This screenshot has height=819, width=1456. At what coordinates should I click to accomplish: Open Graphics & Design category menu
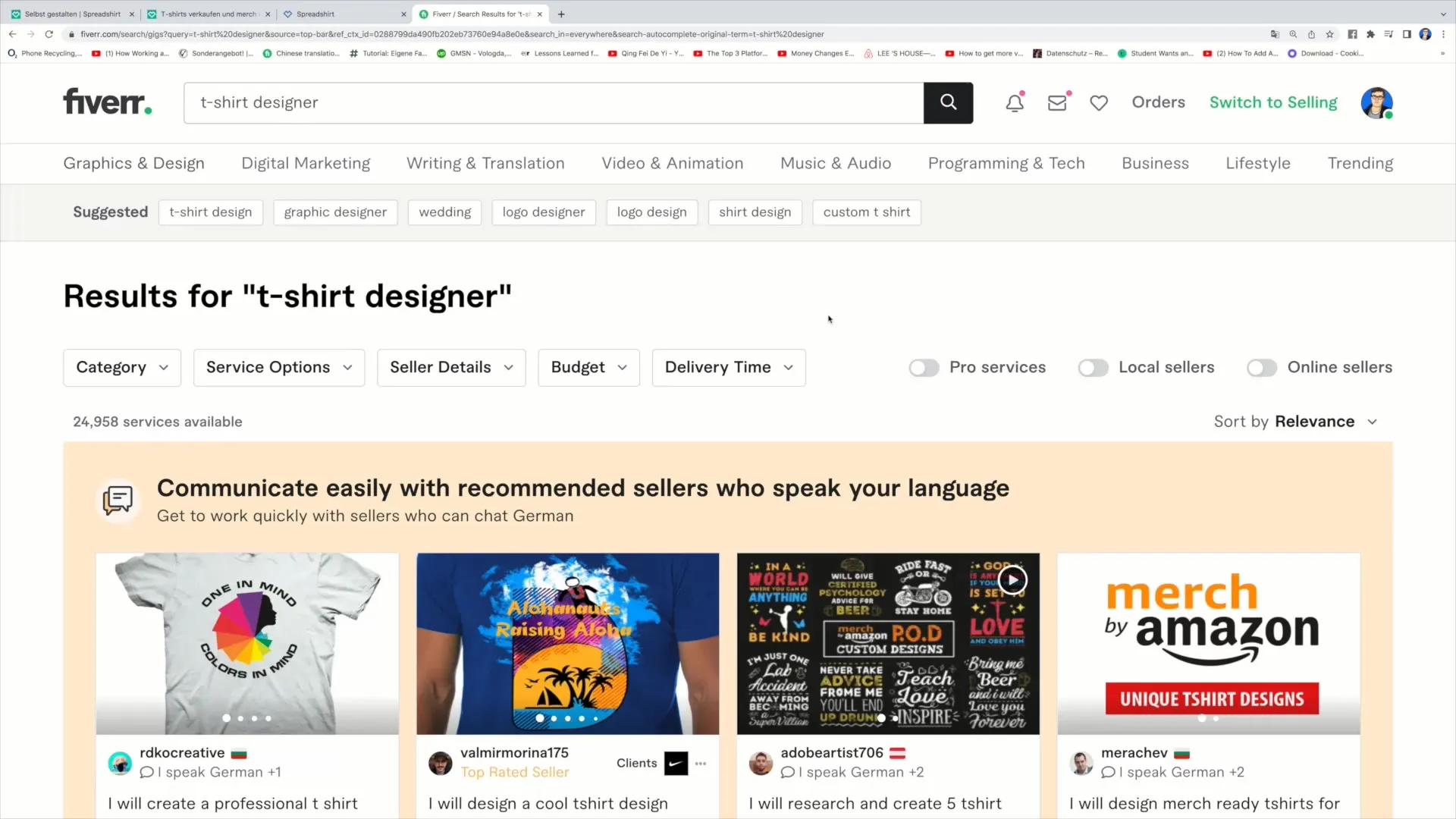point(133,163)
